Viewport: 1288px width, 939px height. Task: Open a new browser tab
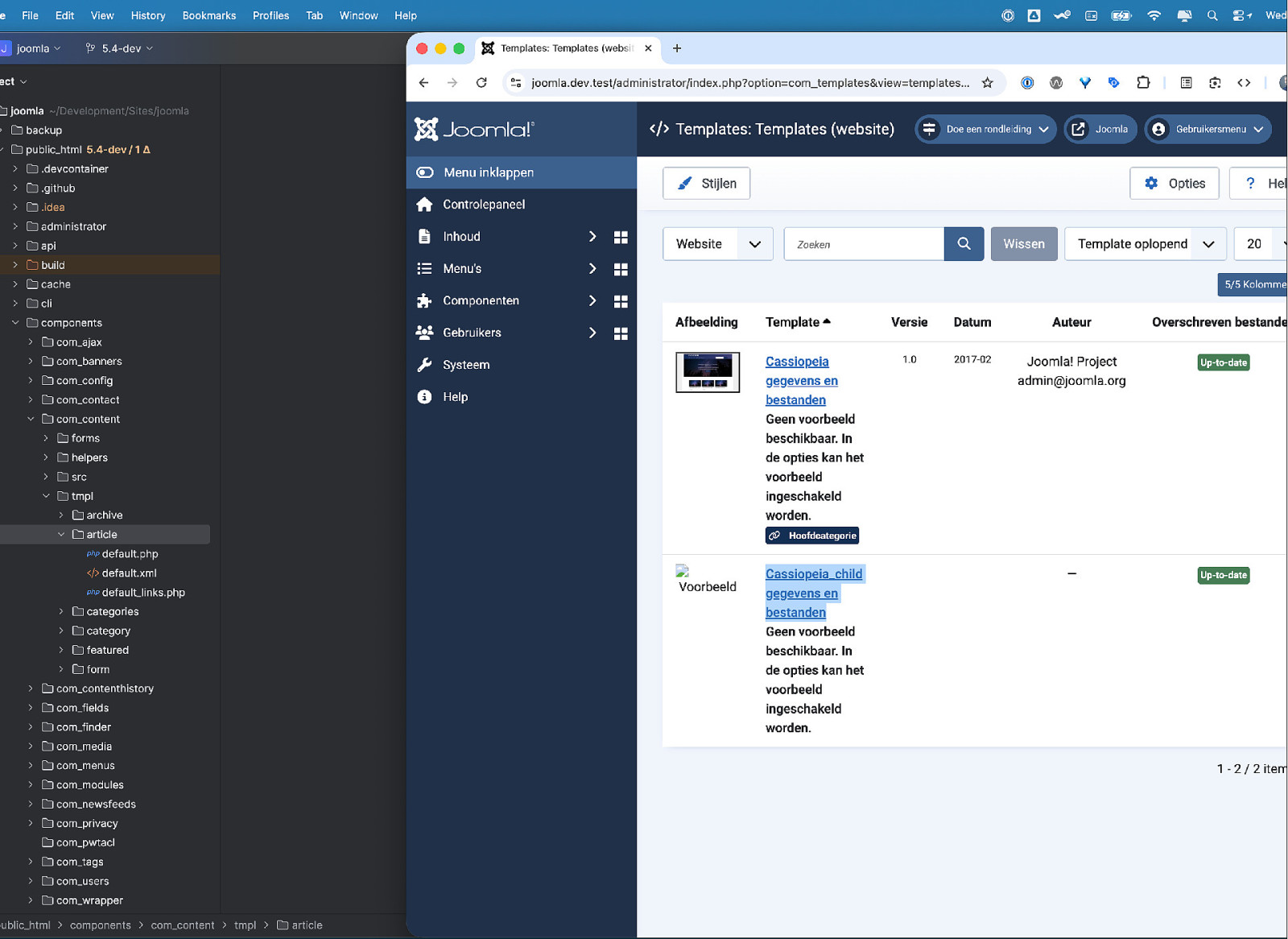pyautogui.click(x=677, y=48)
